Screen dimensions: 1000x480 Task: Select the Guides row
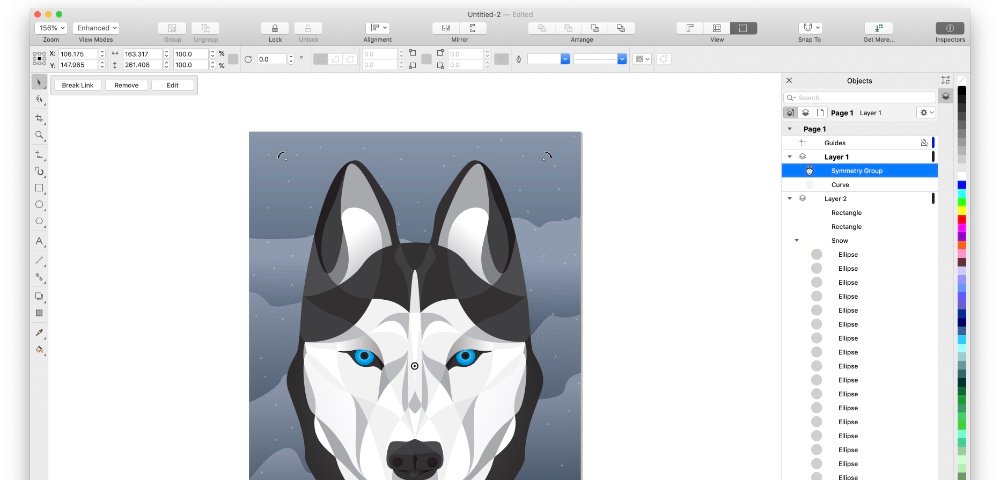pyautogui.click(x=860, y=143)
